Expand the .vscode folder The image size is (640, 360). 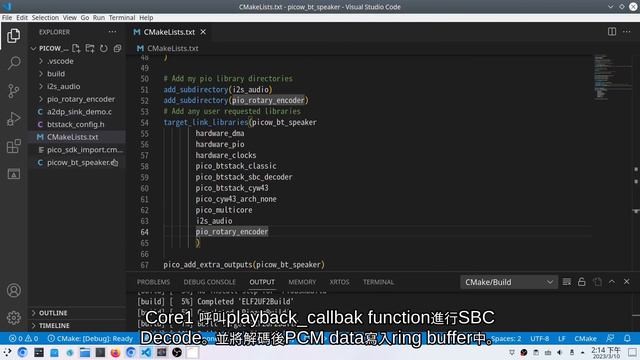(x=77, y=61)
